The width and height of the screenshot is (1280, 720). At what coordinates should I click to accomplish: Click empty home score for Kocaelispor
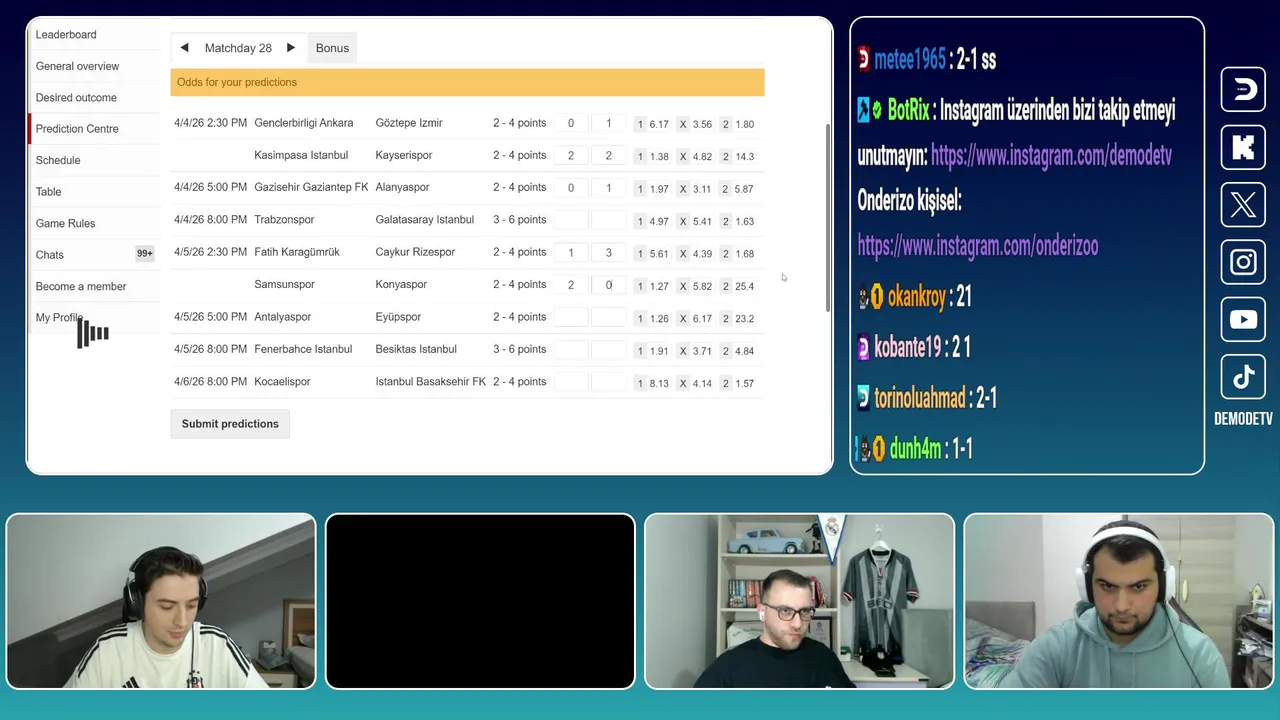[571, 382]
